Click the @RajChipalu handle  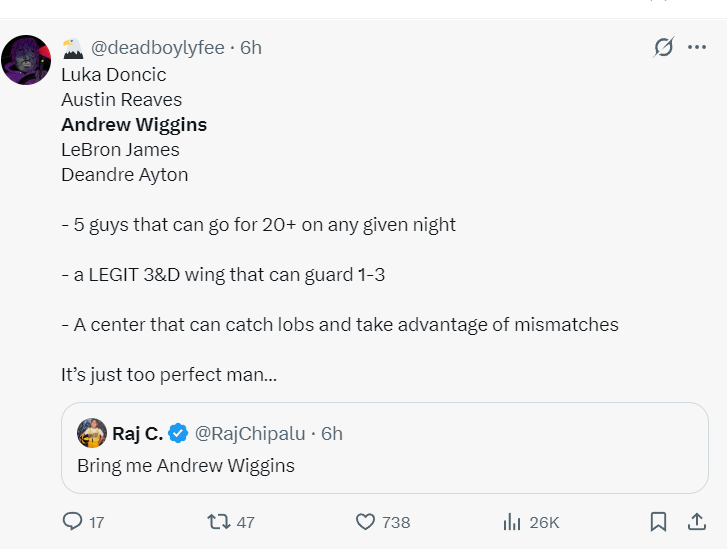249,433
